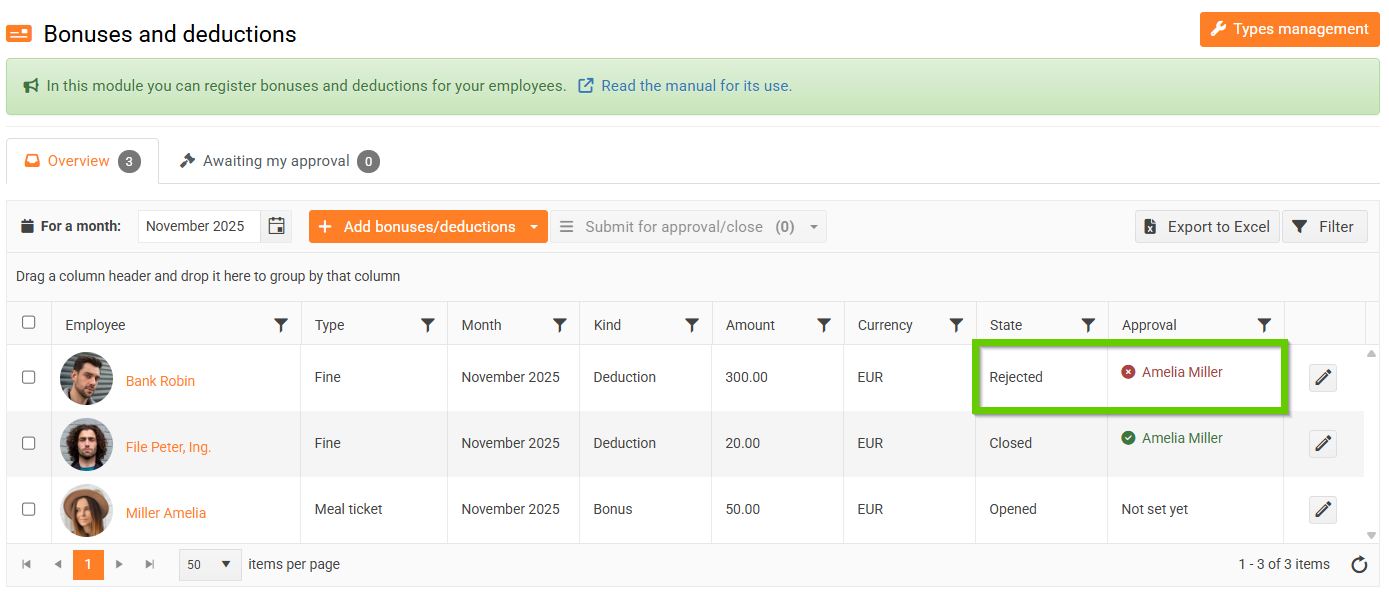Image resolution: width=1389 pixels, height=592 pixels.
Task: Expand Submit for approval/close dropdown arrow
Action: (x=814, y=227)
